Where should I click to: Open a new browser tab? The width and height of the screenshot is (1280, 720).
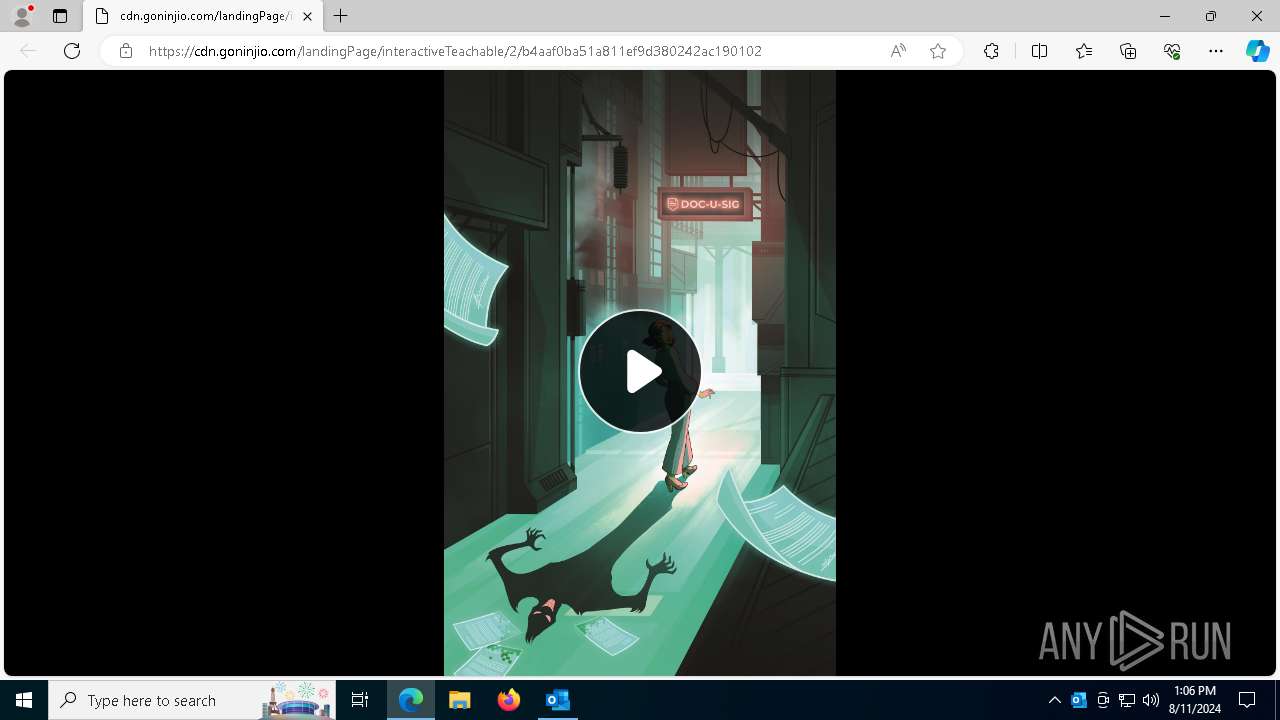pyautogui.click(x=341, y=16)
